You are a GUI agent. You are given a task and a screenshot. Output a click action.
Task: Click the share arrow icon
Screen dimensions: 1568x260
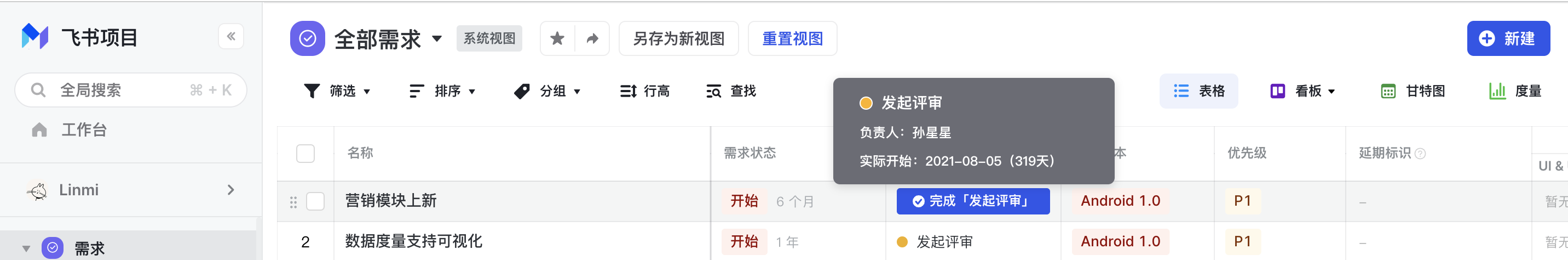point(592,38)
